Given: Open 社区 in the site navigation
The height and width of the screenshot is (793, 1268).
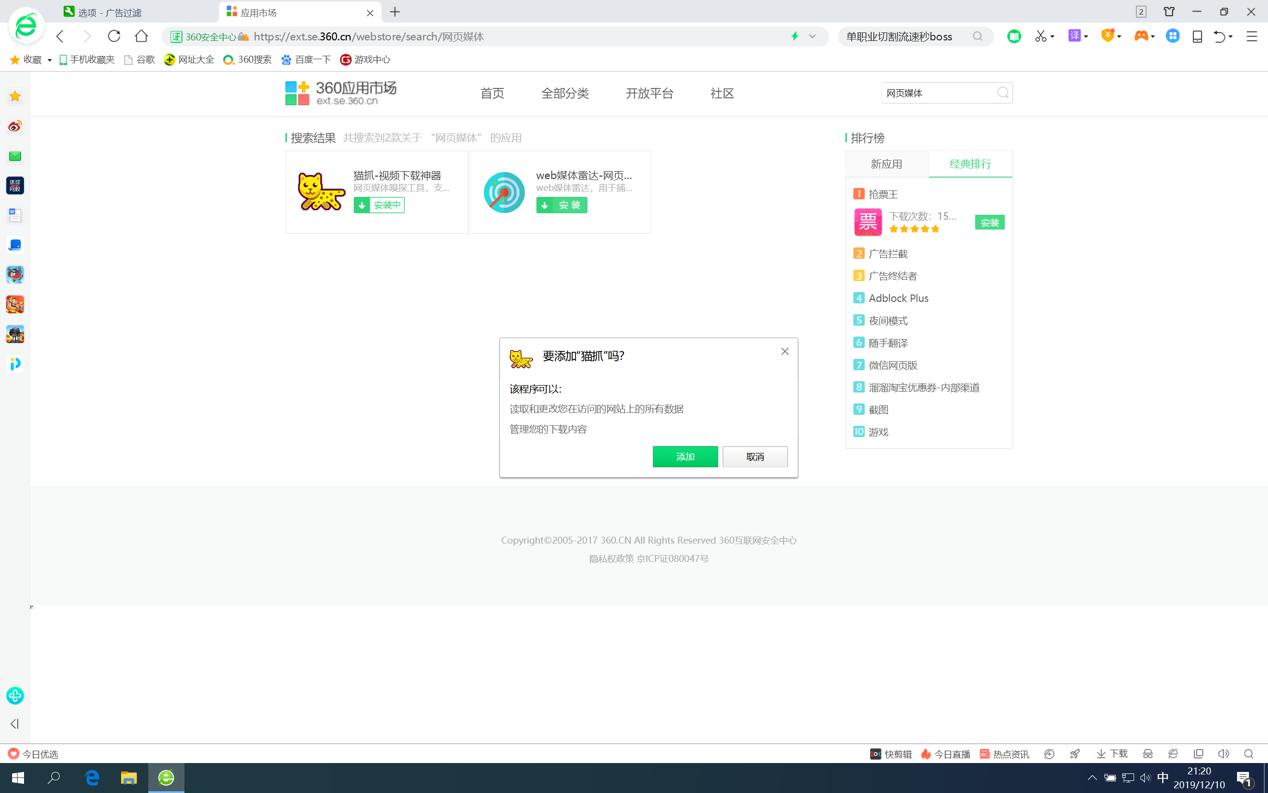Looking at the screenshot, I should tap(722, 93).
